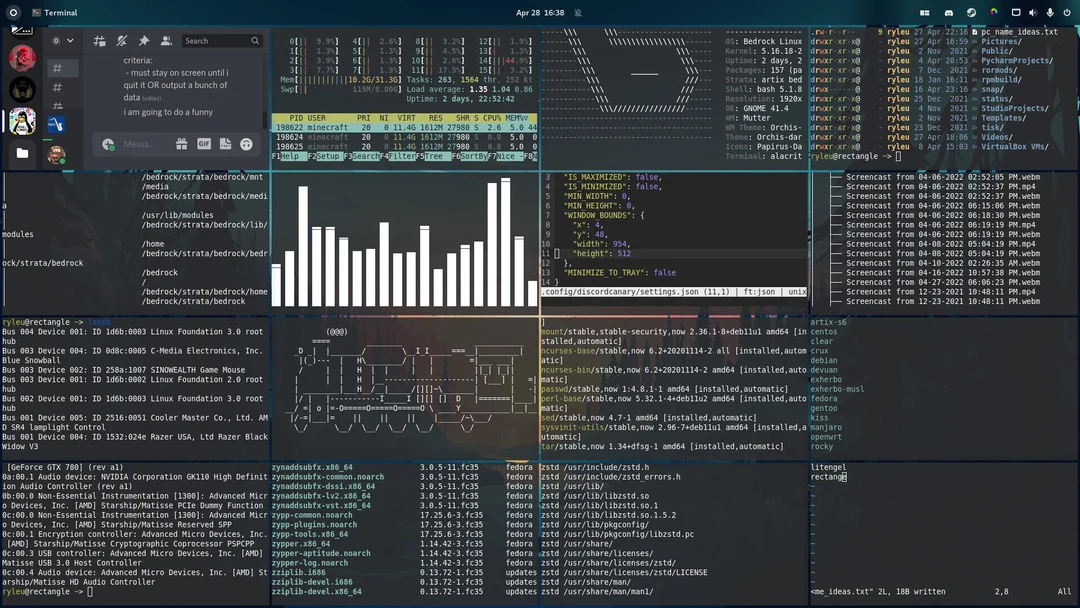Screen dimensions: 1080x608
Task: Open the emoji picker in the message bar
Action: click(x=245, y=145)
